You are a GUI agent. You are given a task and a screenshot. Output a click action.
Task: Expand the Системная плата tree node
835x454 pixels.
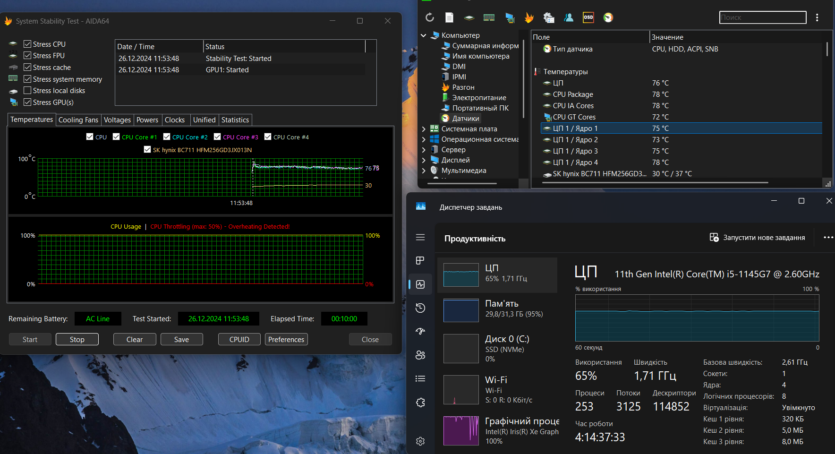click(x=424, y=129)
